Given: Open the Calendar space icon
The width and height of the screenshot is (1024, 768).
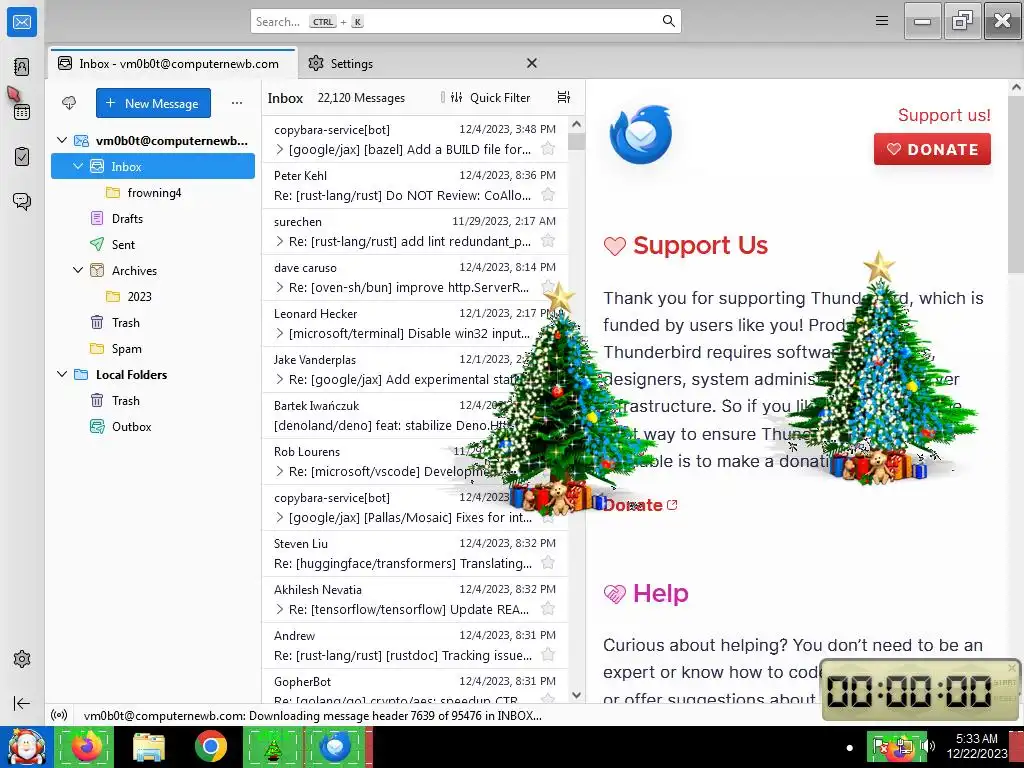Looking at the screenshot, I should pyautogui.click(x=22, y=112).
